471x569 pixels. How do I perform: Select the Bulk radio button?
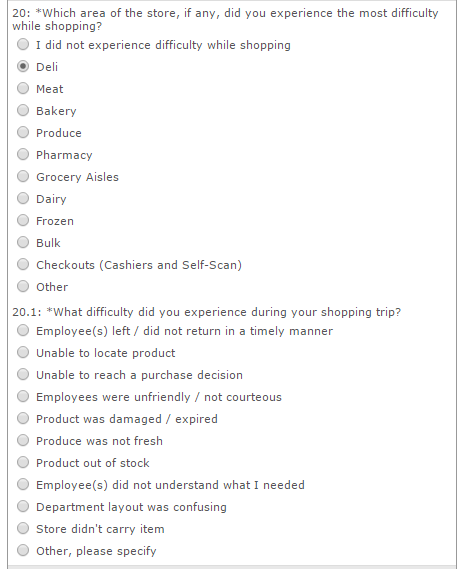click(x=23, y=242)
